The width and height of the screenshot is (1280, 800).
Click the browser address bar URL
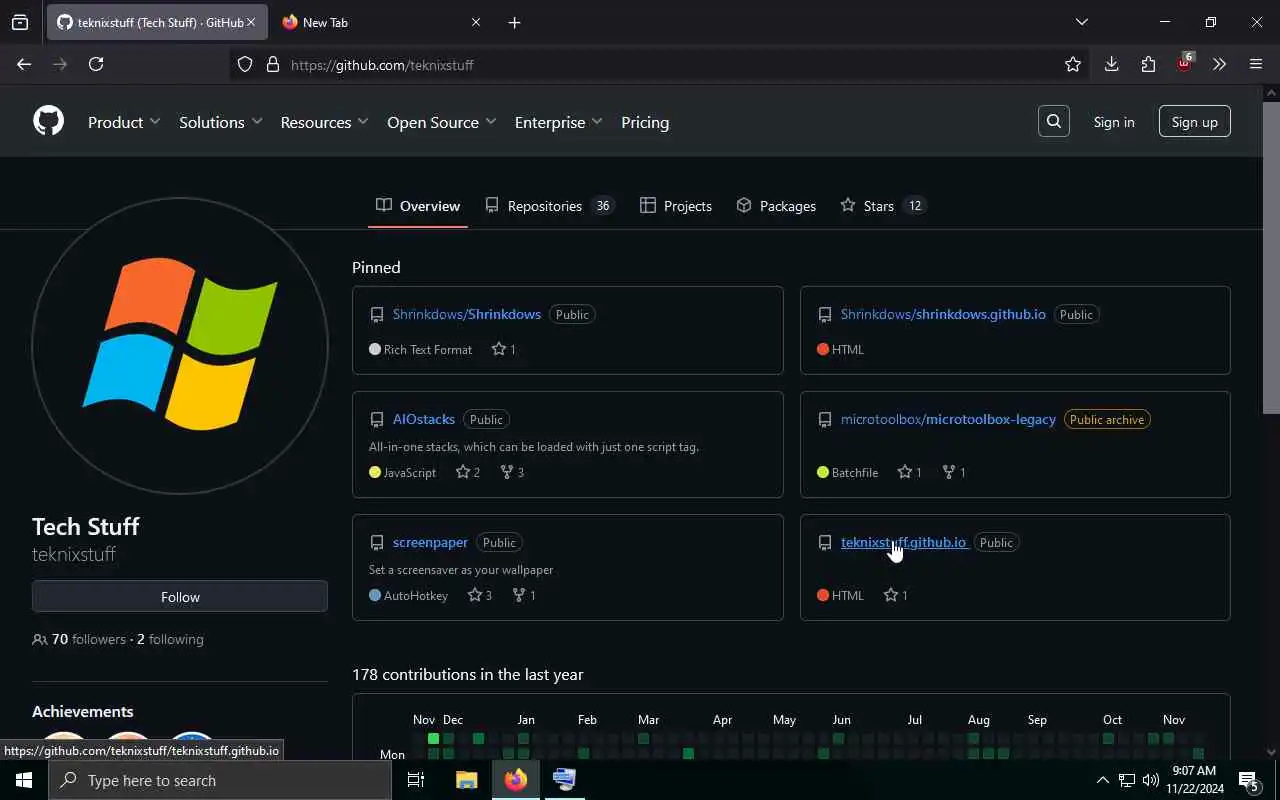[382, 64]
